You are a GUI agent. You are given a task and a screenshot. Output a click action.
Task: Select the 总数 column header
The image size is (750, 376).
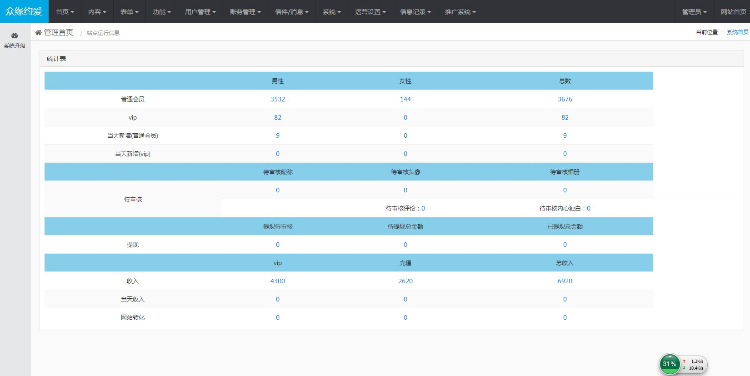(x=565, y=81)
